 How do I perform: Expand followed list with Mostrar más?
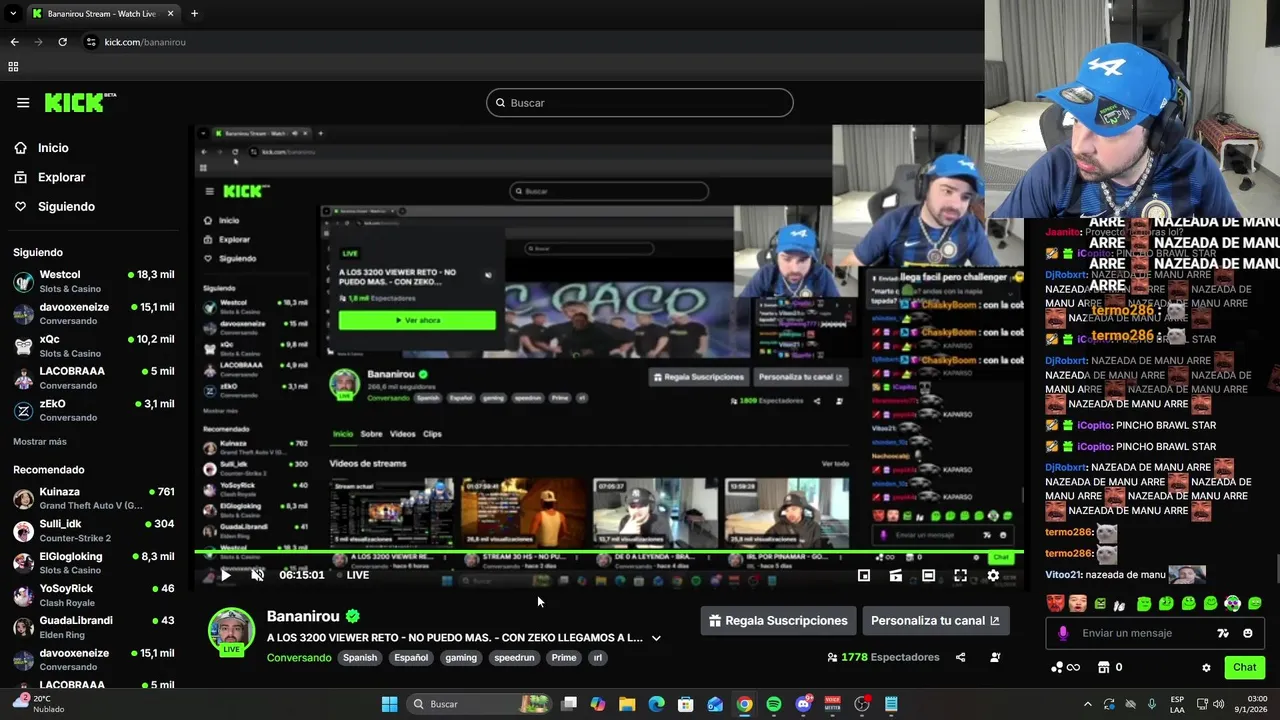coord(40,441)
